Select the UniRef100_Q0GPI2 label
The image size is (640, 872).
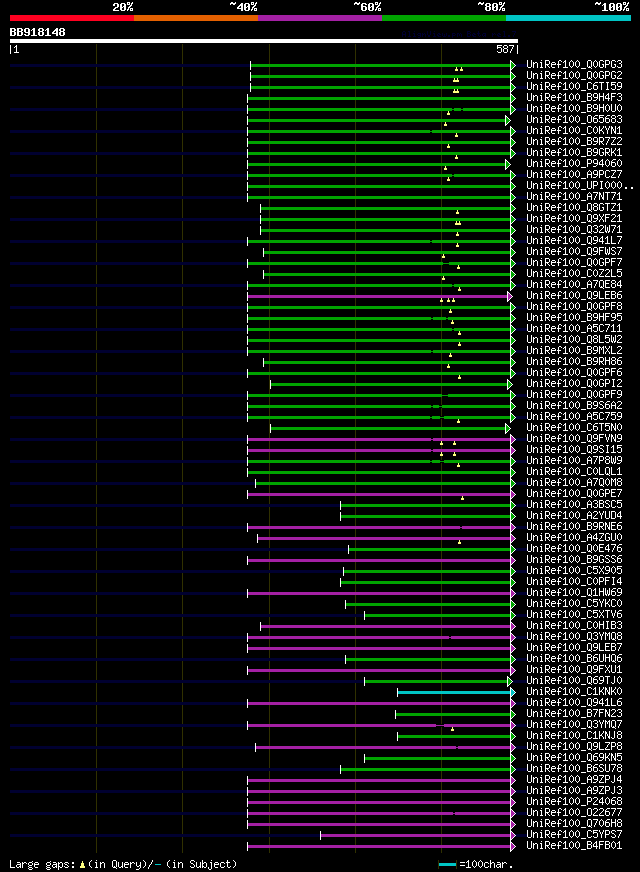pyautogui.click(x=574, y=384)
